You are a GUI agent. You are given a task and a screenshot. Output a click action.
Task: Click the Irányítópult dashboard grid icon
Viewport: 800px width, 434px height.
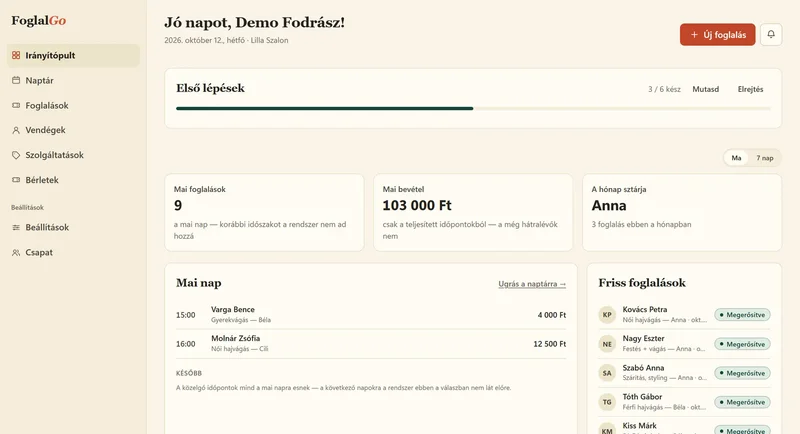[16, 55]
